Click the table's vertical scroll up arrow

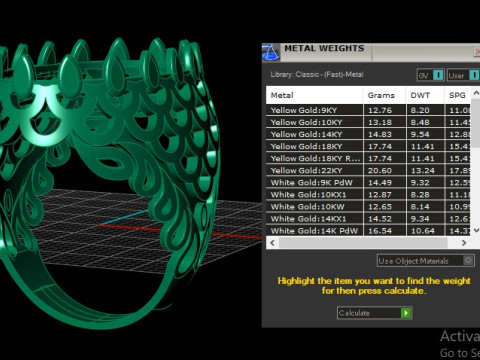tap(476, 93)
